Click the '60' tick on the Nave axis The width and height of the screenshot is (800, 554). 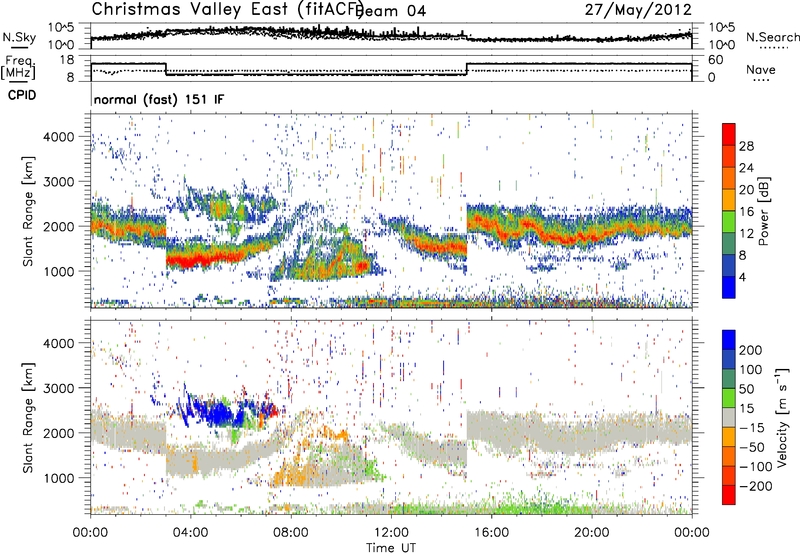tap(716, 60)
